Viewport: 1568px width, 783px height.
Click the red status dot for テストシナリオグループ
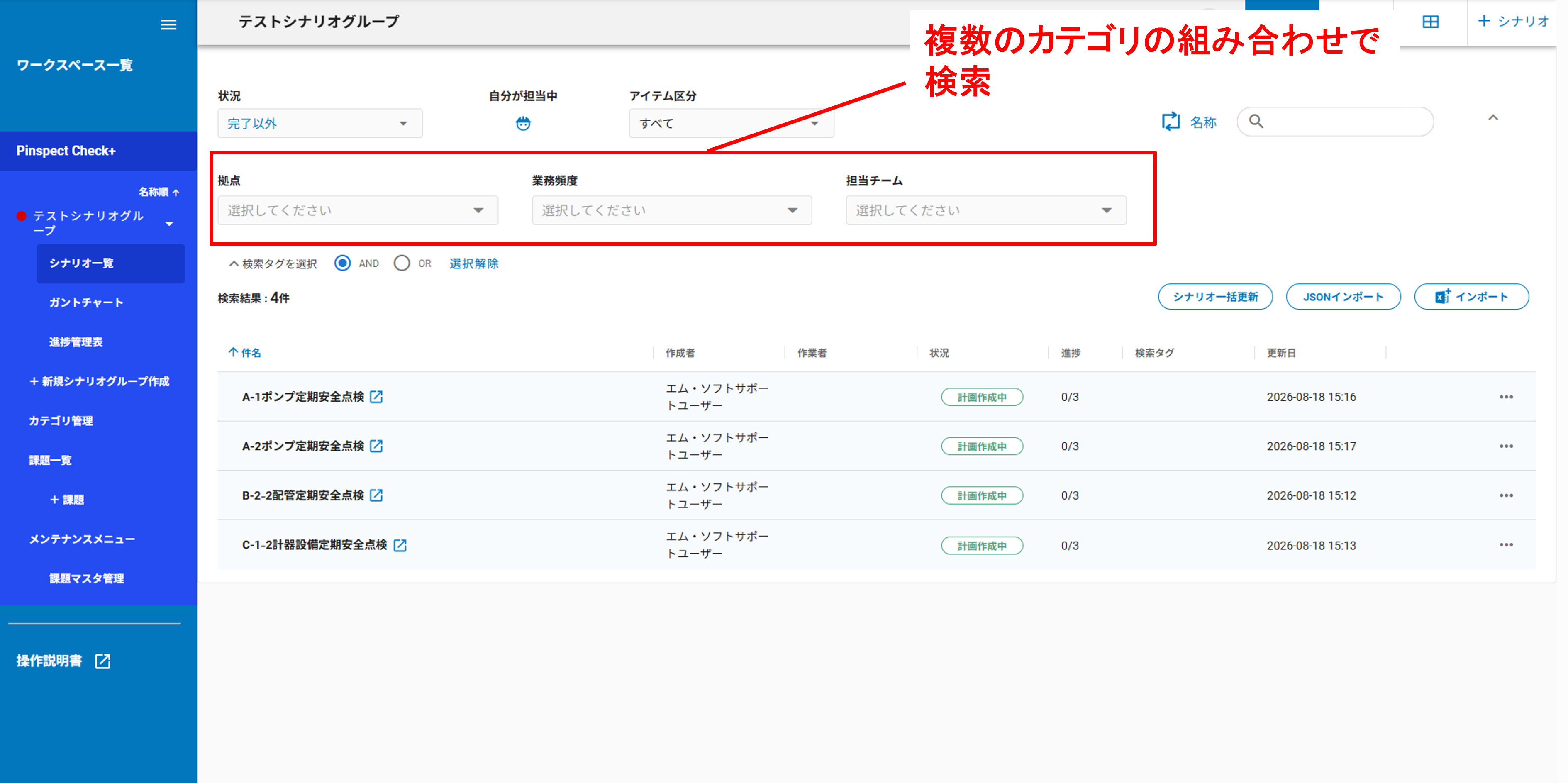(x=21, y=216)
